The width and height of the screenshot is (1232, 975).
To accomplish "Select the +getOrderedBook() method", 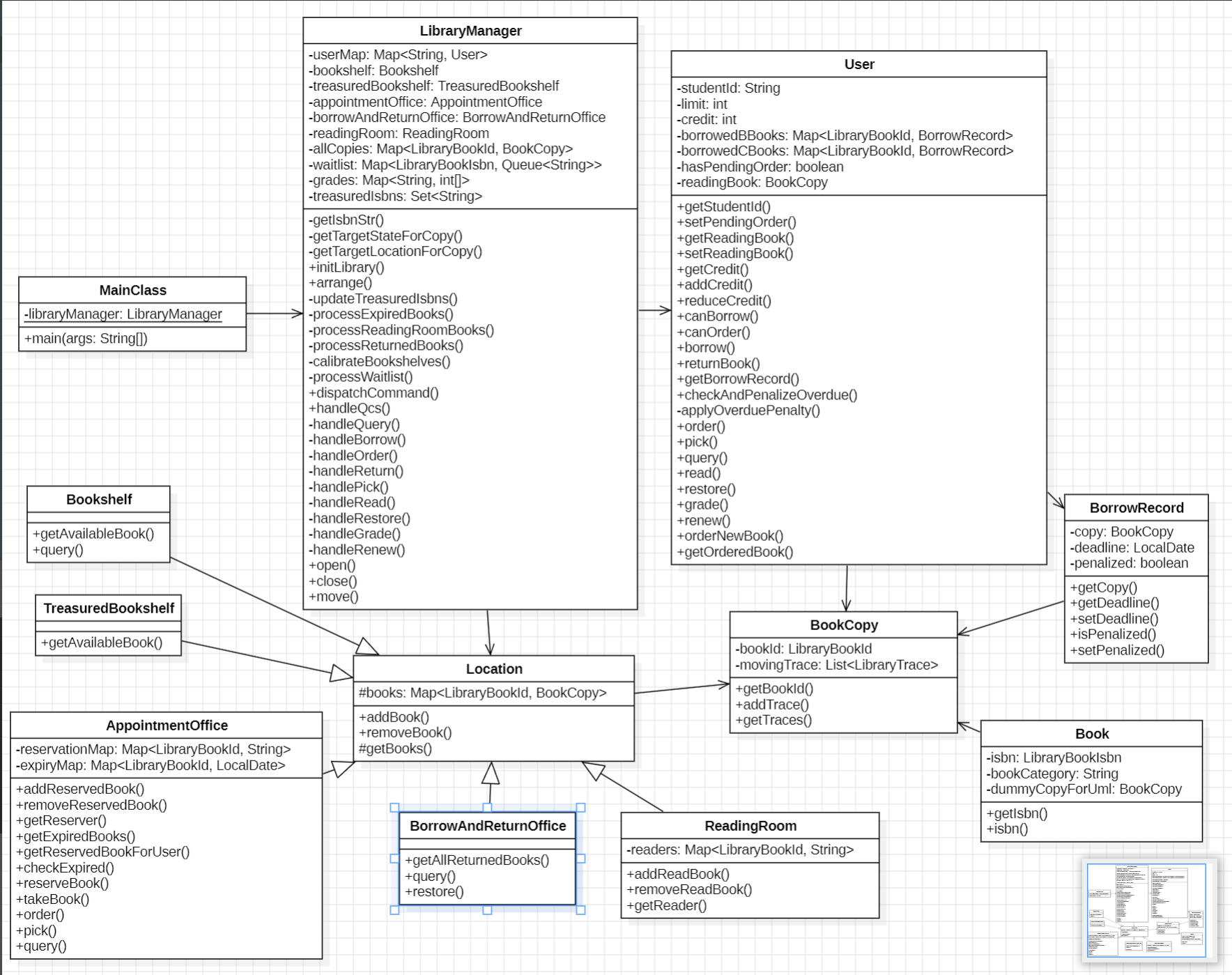I will (734, 551).
